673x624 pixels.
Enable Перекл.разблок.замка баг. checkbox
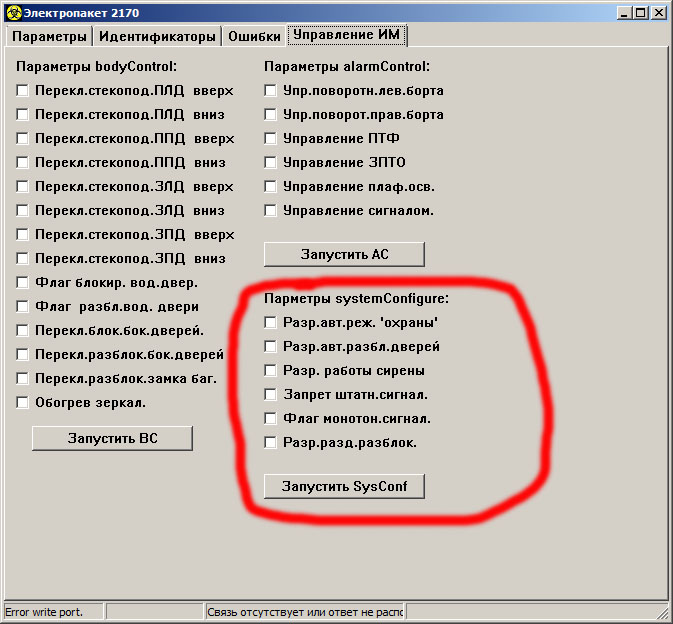point(22,379)
